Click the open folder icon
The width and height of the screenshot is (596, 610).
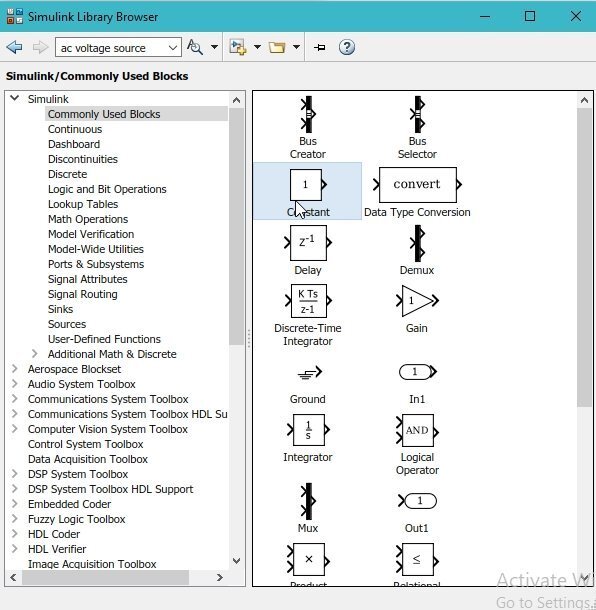click(x=277, y=47)
